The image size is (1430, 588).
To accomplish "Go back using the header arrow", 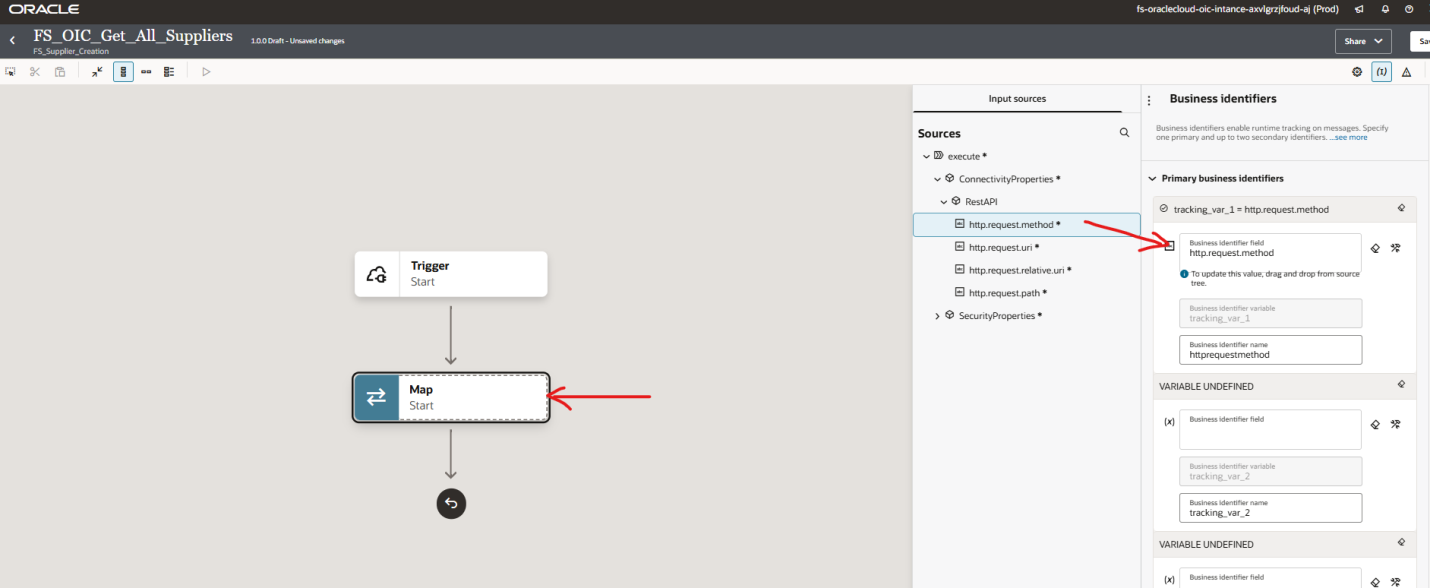I will coord(12,41).
